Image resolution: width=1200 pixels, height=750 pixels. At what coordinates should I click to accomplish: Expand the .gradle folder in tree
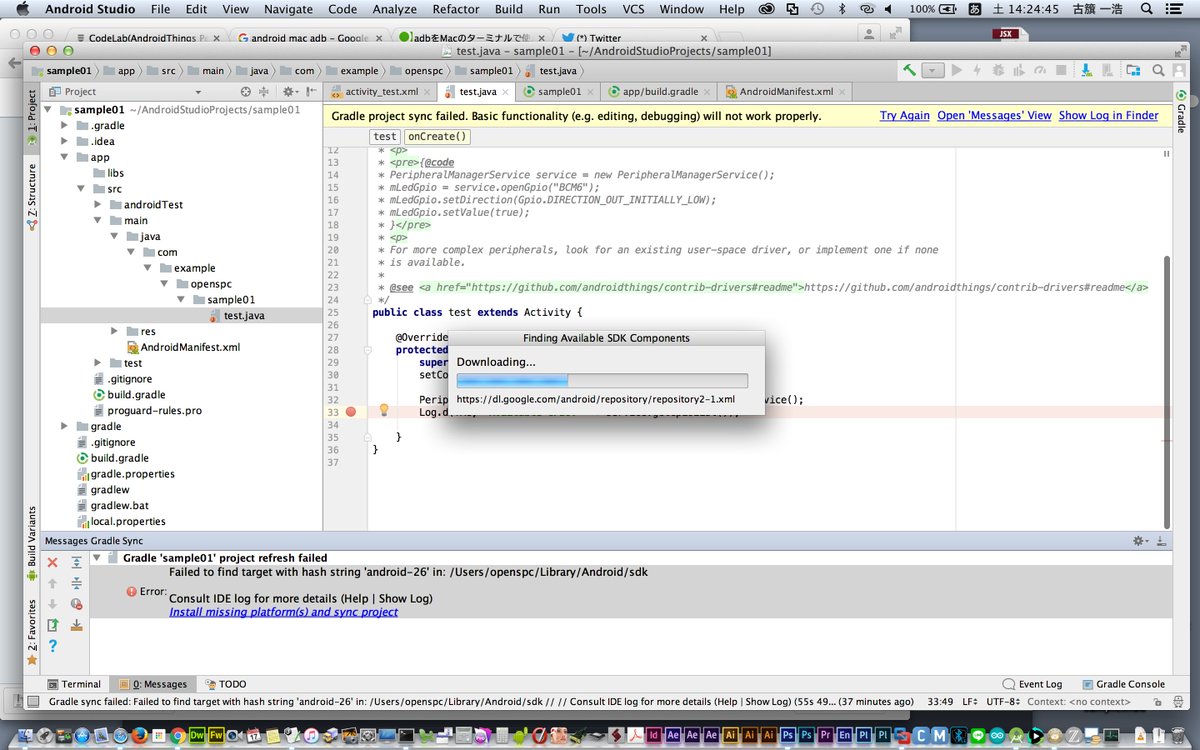pyautogui.click(x=66, y=126)
